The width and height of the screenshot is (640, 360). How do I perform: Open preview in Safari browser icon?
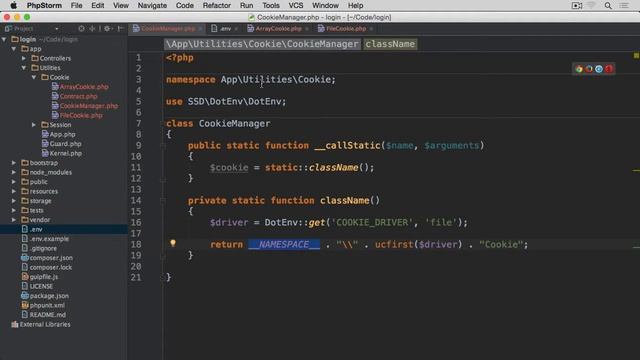(x=599, y=69)
